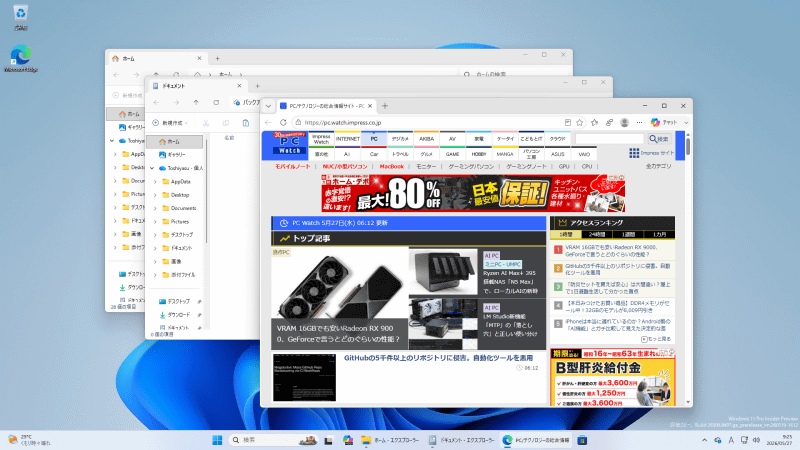Viewport: 800px width, 450px height.
Task: Select ホーム in ドキュメント window sidebar
Action: coord(174,141)
